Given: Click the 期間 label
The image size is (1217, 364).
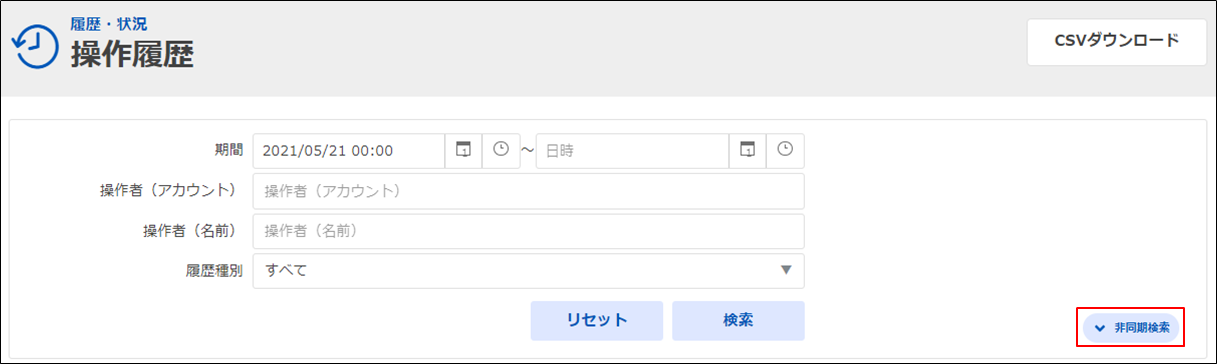Looking at the screenshot, I should 229,150.
